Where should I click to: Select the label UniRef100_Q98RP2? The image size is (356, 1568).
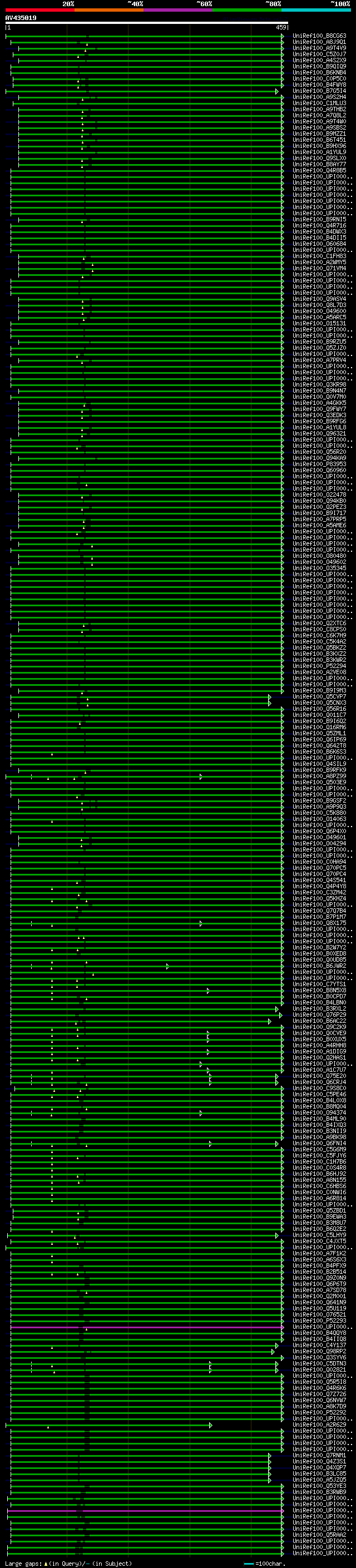(319, 1351)
